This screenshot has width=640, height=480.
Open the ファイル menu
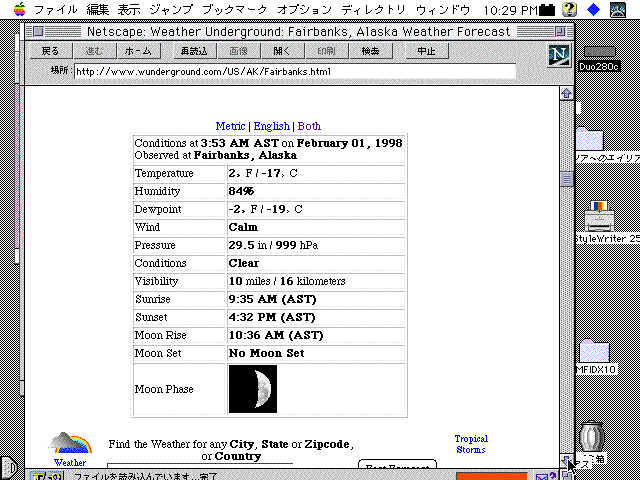[x=56, y=9]
